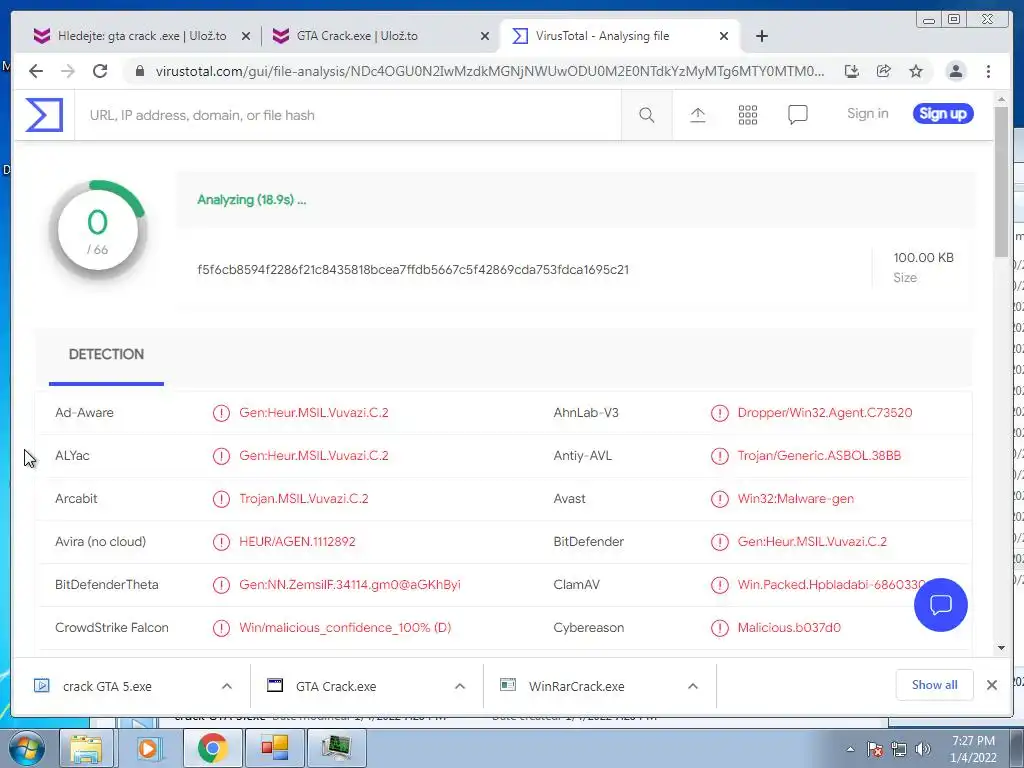Open the comments speech bubble icon
1024x768 pixels.
coord(797,115)
